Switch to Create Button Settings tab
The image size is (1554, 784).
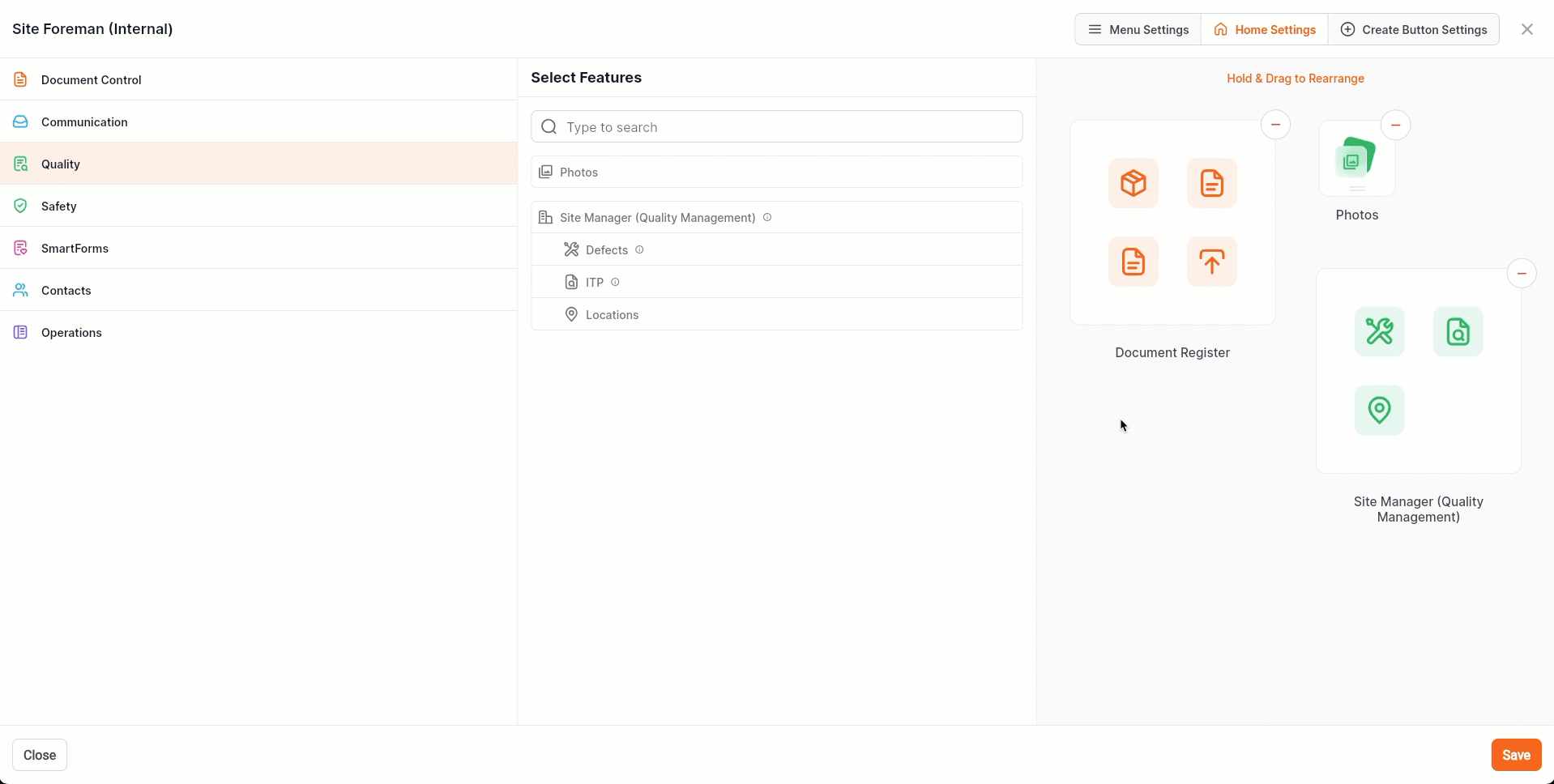pos(1413,29)
